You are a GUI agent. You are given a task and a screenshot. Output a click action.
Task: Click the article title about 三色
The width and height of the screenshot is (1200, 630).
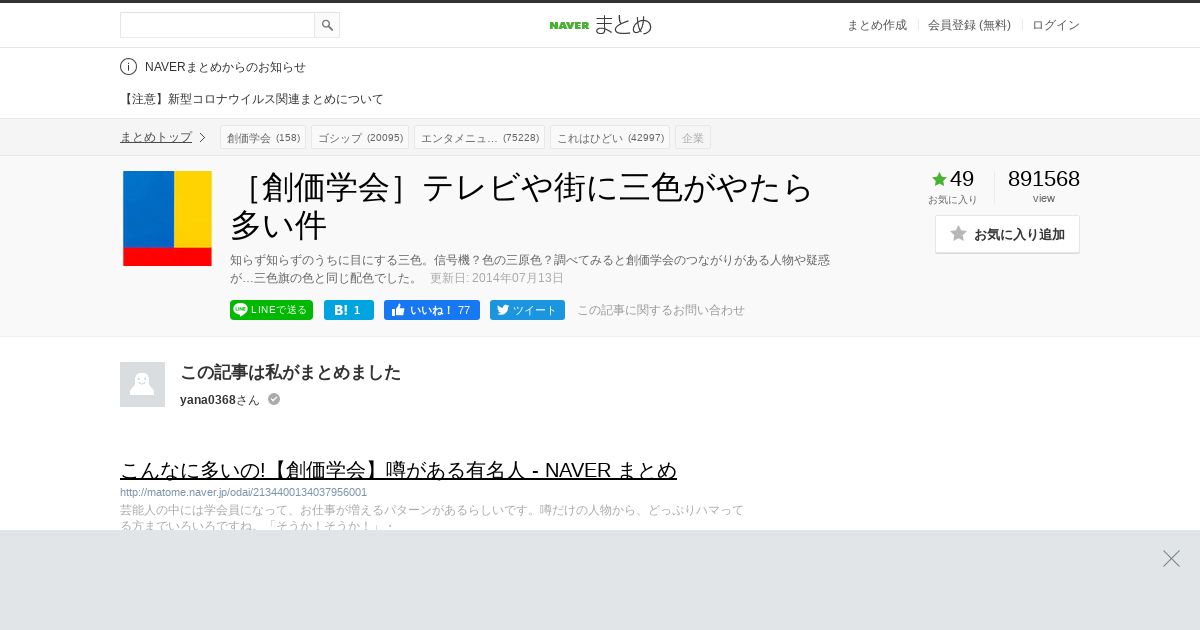[522, 206]
